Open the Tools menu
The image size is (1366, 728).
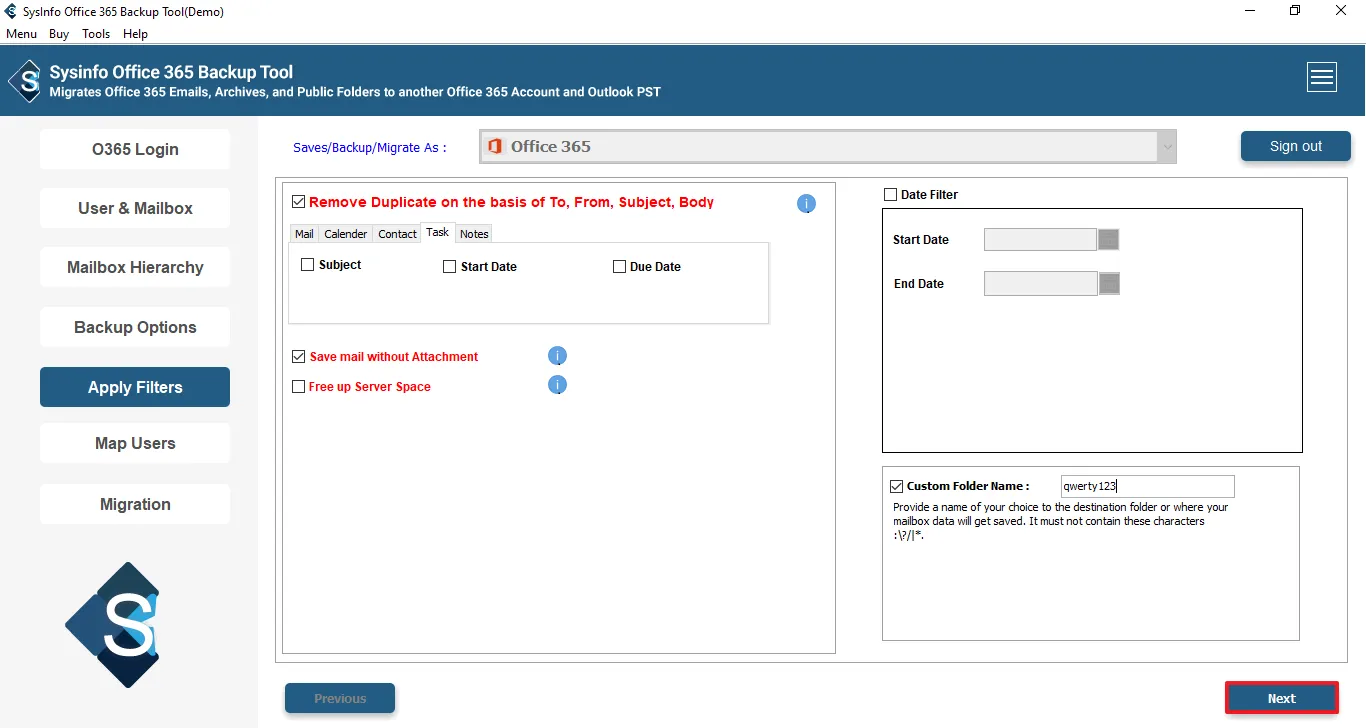(96, 34)
